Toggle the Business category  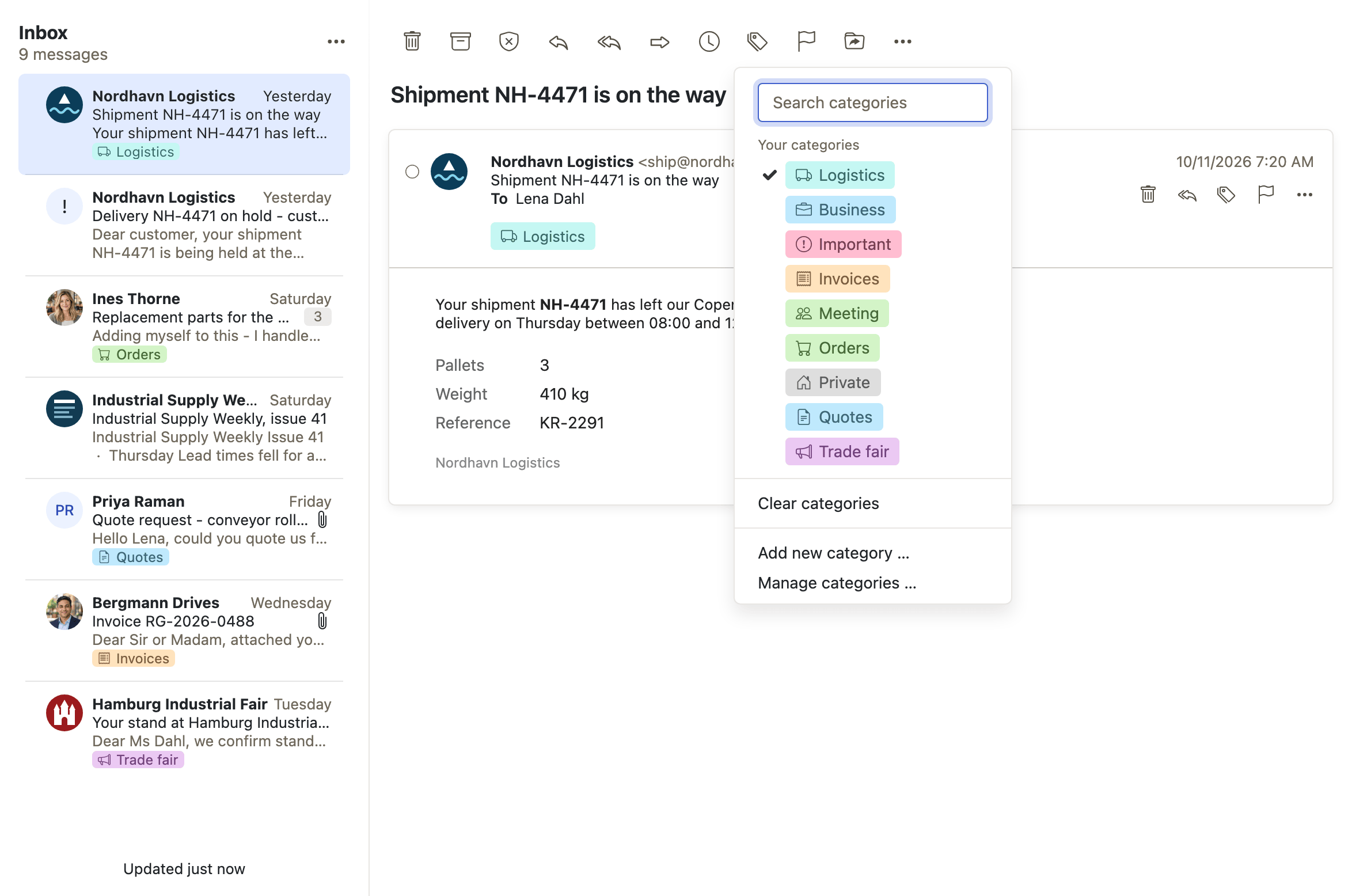point(841,210)
